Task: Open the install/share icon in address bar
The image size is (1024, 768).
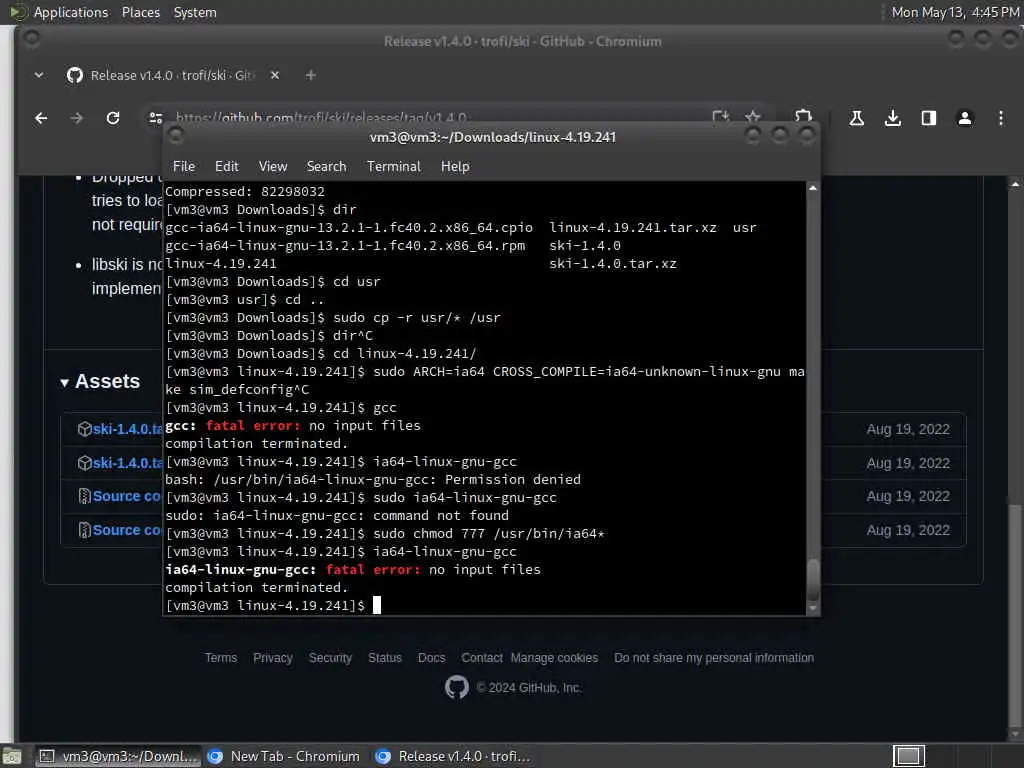Action: pos(720,117)
